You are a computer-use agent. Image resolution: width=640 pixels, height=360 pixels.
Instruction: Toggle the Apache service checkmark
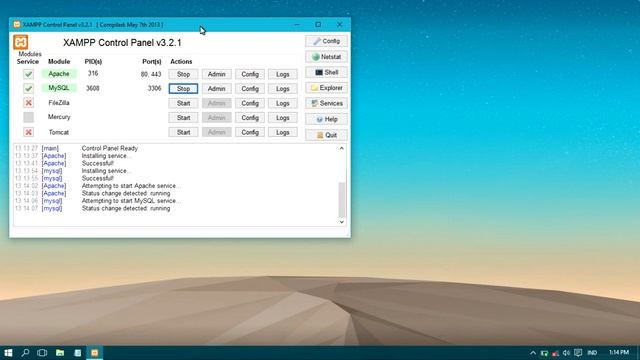click(28, 74)
